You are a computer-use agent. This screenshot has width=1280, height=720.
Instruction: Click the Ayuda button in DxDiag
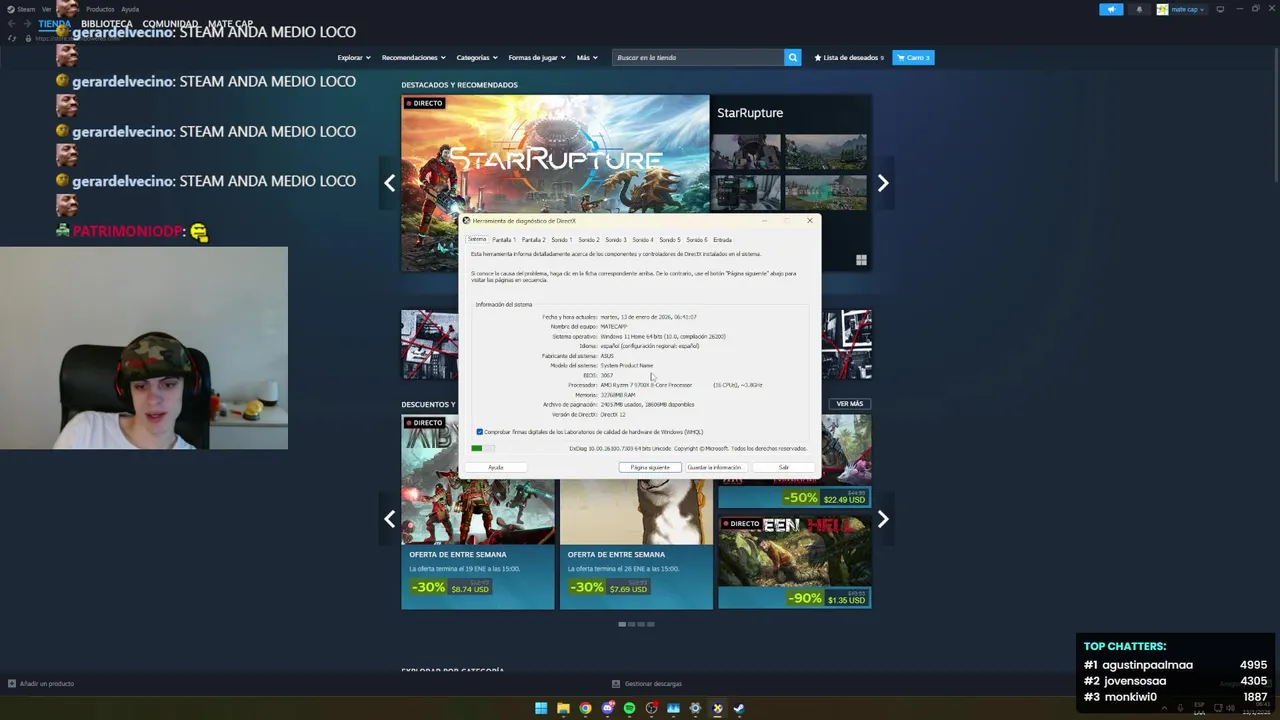click(495, 467)
